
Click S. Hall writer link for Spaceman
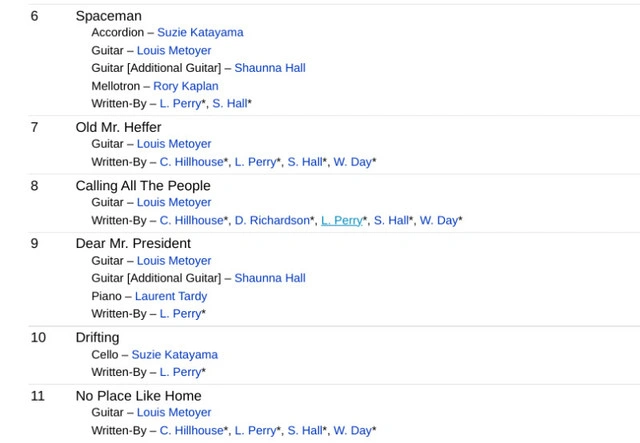(x=229, y=103)
